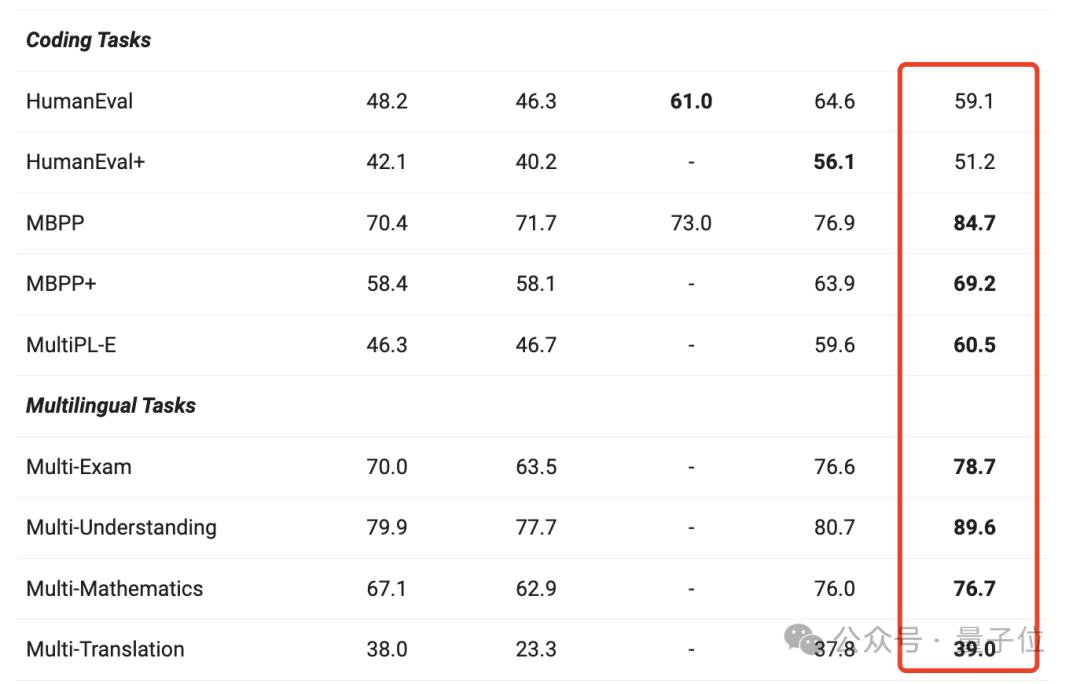1080x684 pixels.
Task: Click the highlighted 59.1 HumanEval value
Action: (974, 101)
